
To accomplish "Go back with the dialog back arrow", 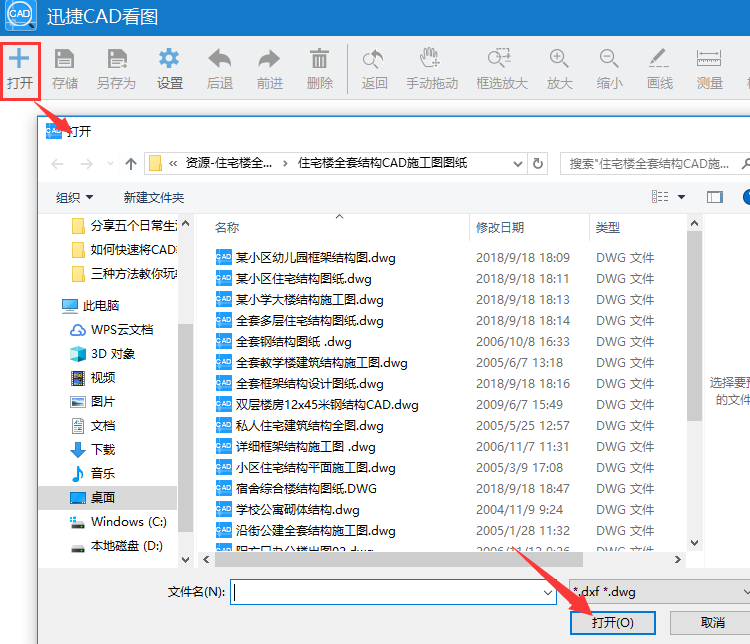I will 57,164.
